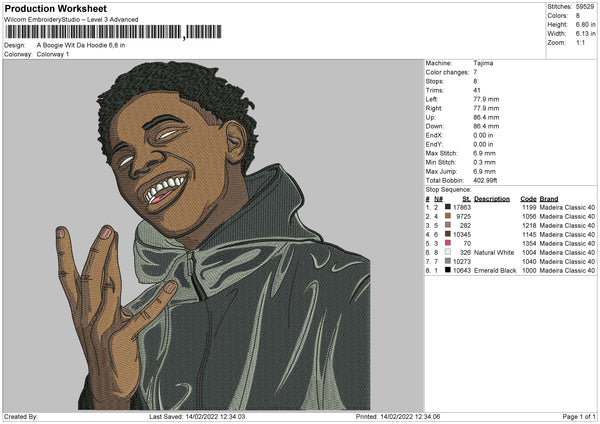Click the Trims value '41'
Viewport: 600px width, 424px height.
(477, 90)
